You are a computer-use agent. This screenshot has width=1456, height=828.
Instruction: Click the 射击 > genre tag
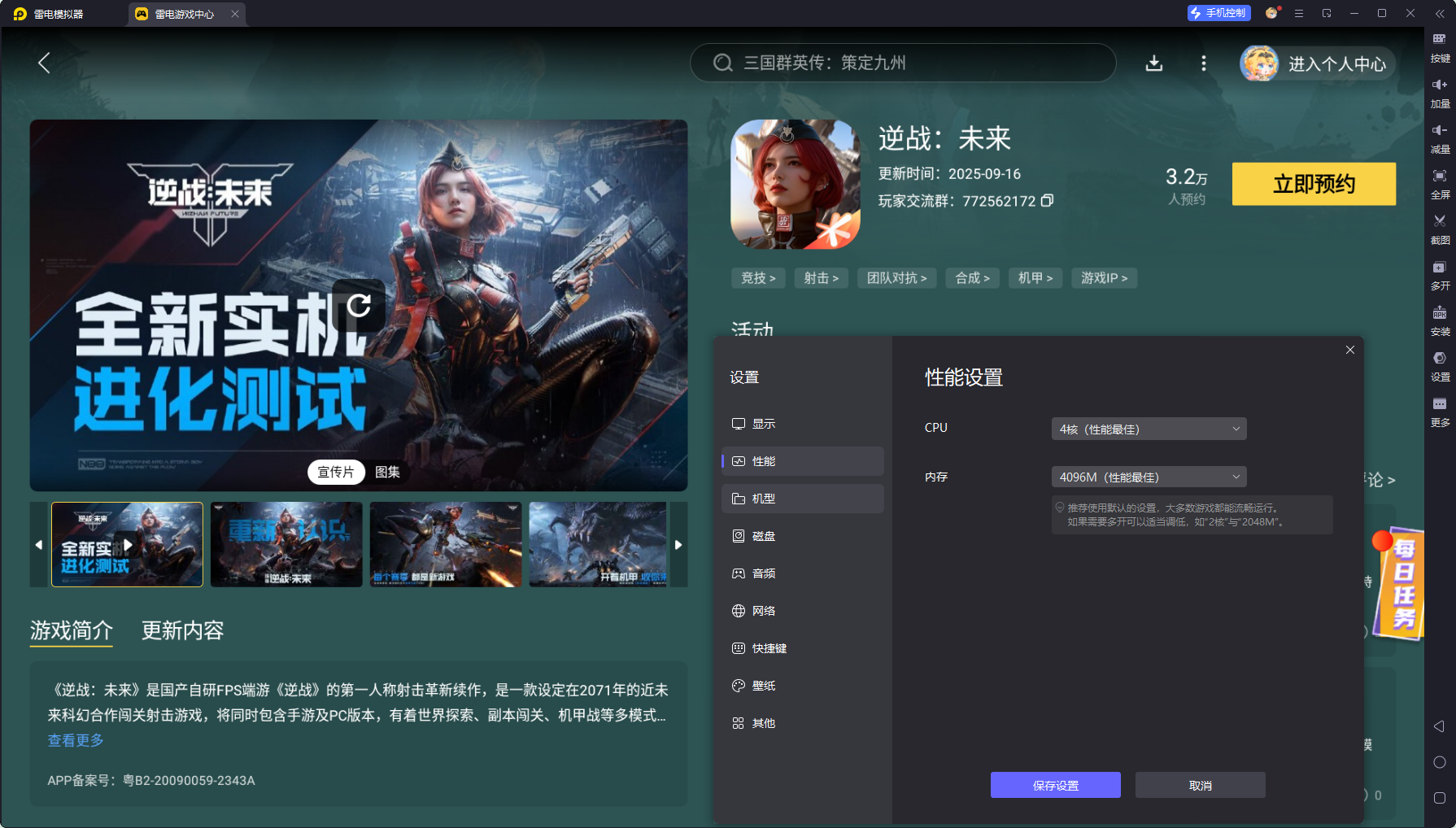[x=822, y=278]
